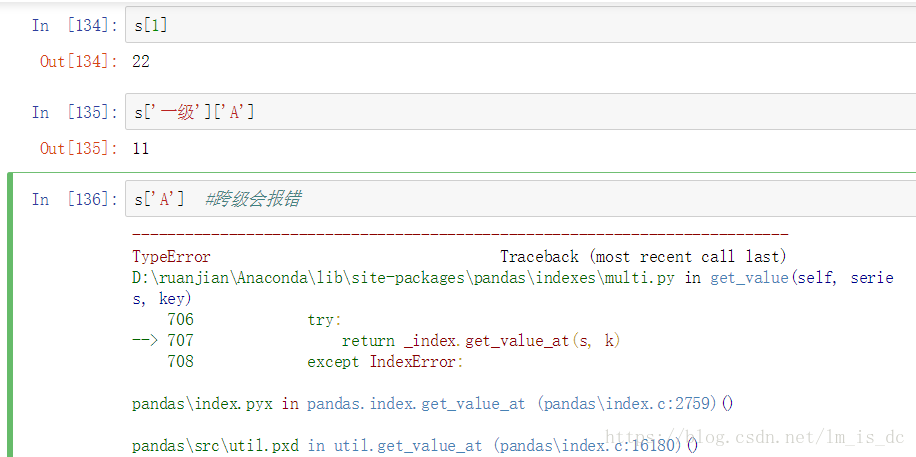The image size is (916, 457).
Task: Click the output value 11
Action: pyautogui.click(x=141, y=148)
